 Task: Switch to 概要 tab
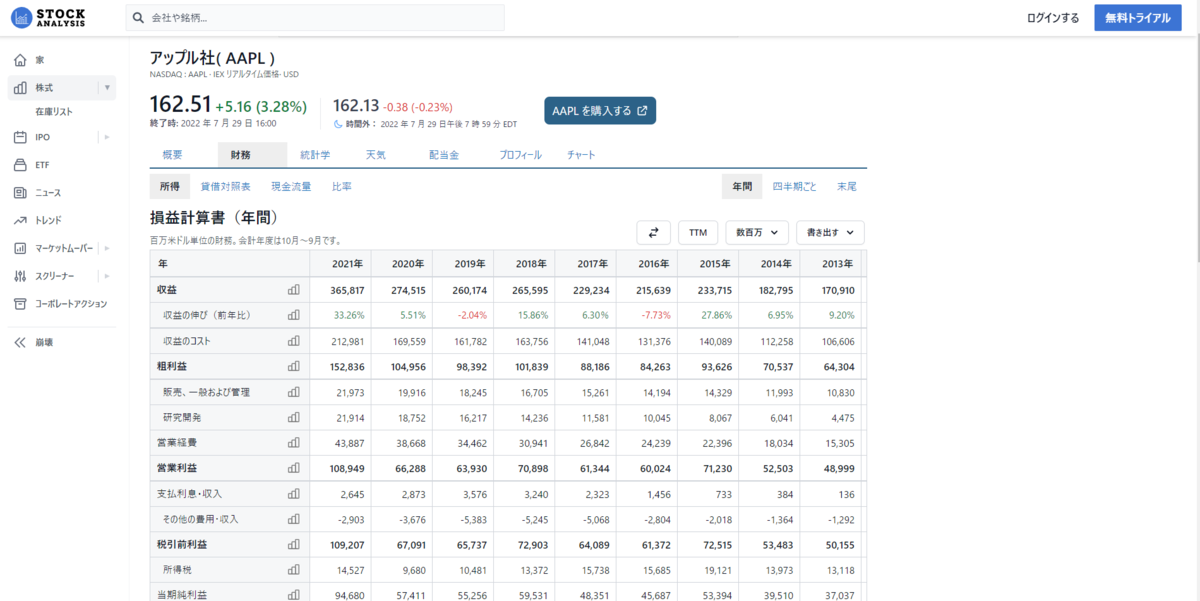(173, 155)
